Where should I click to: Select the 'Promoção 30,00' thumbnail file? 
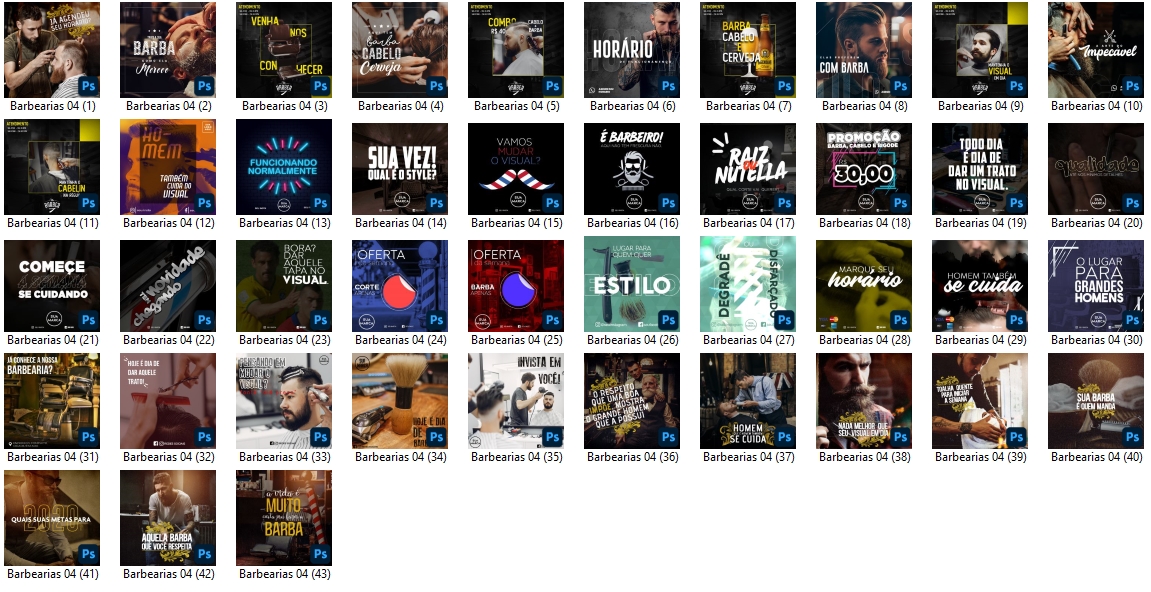pos(864,168)
